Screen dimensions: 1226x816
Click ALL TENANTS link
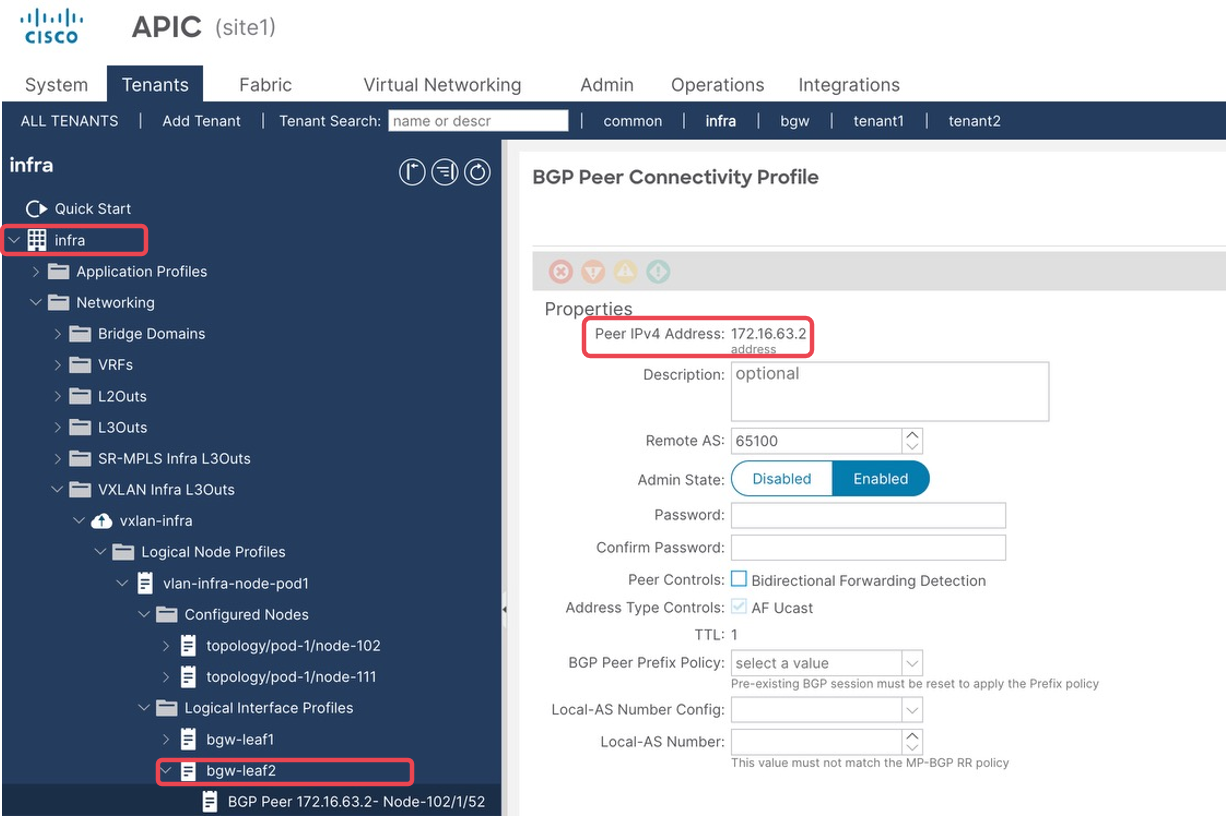69,121
